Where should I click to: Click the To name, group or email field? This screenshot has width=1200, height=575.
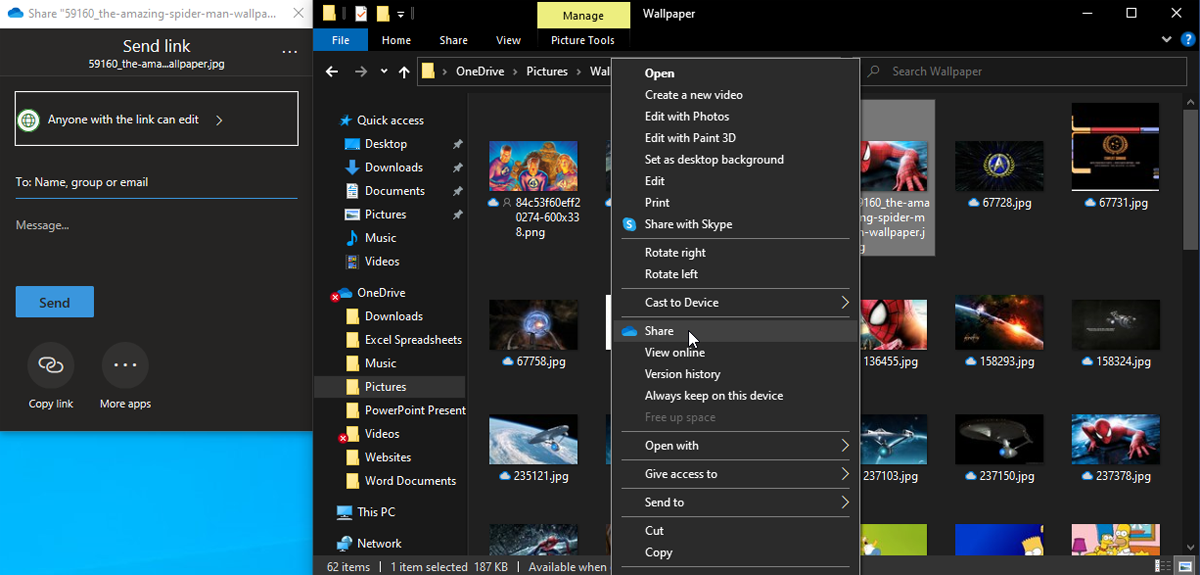(156, 183)
